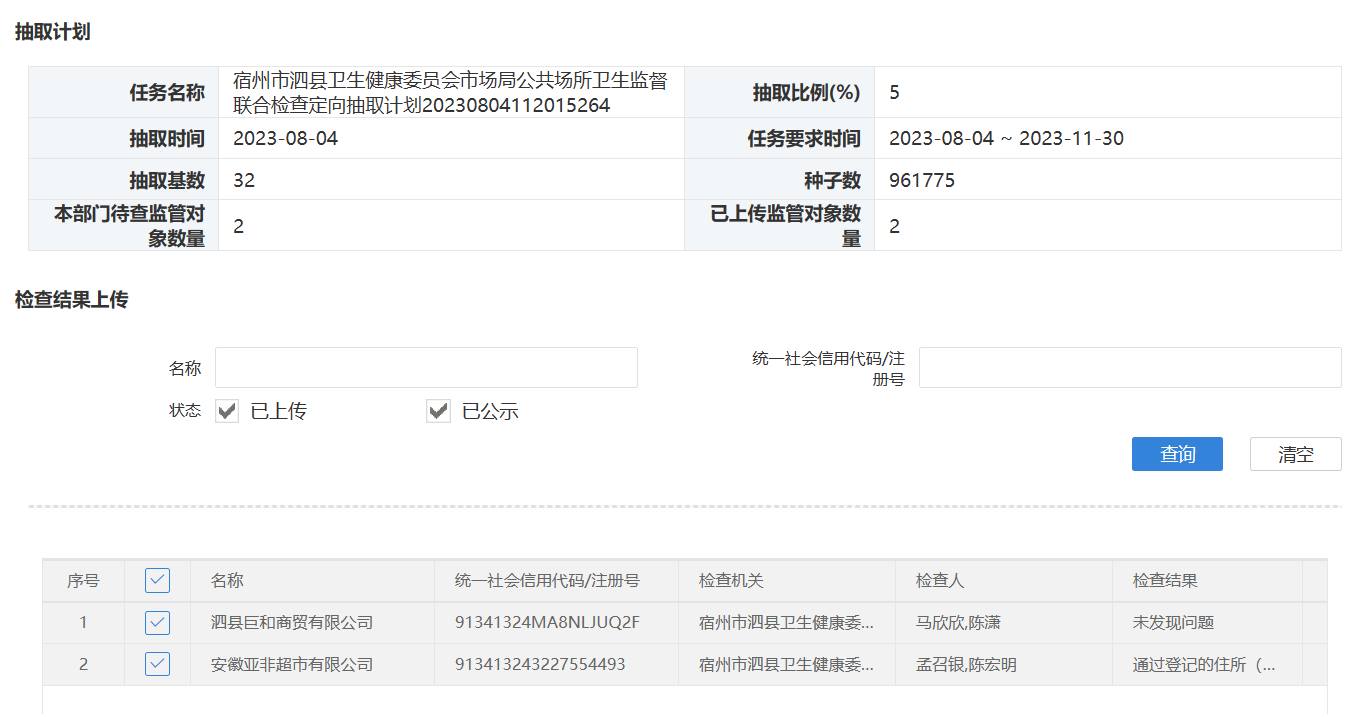The height and width of the screenshot is (717, 1368).
Task: Click the date range 2023-08-04 ~ 2023-11-30
Action: (x=1006, y=139)
